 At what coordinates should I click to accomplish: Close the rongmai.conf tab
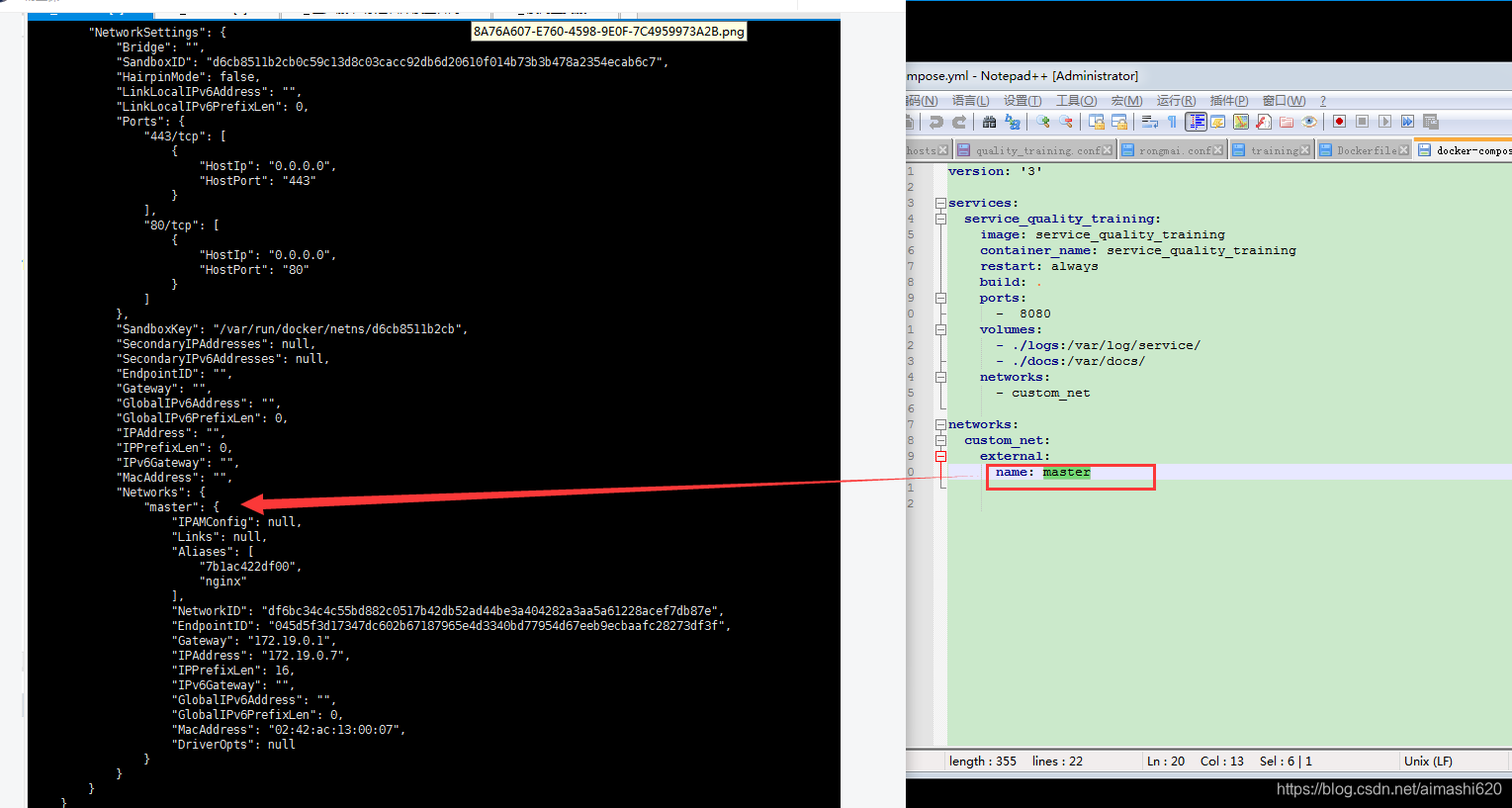[1217, 150]
